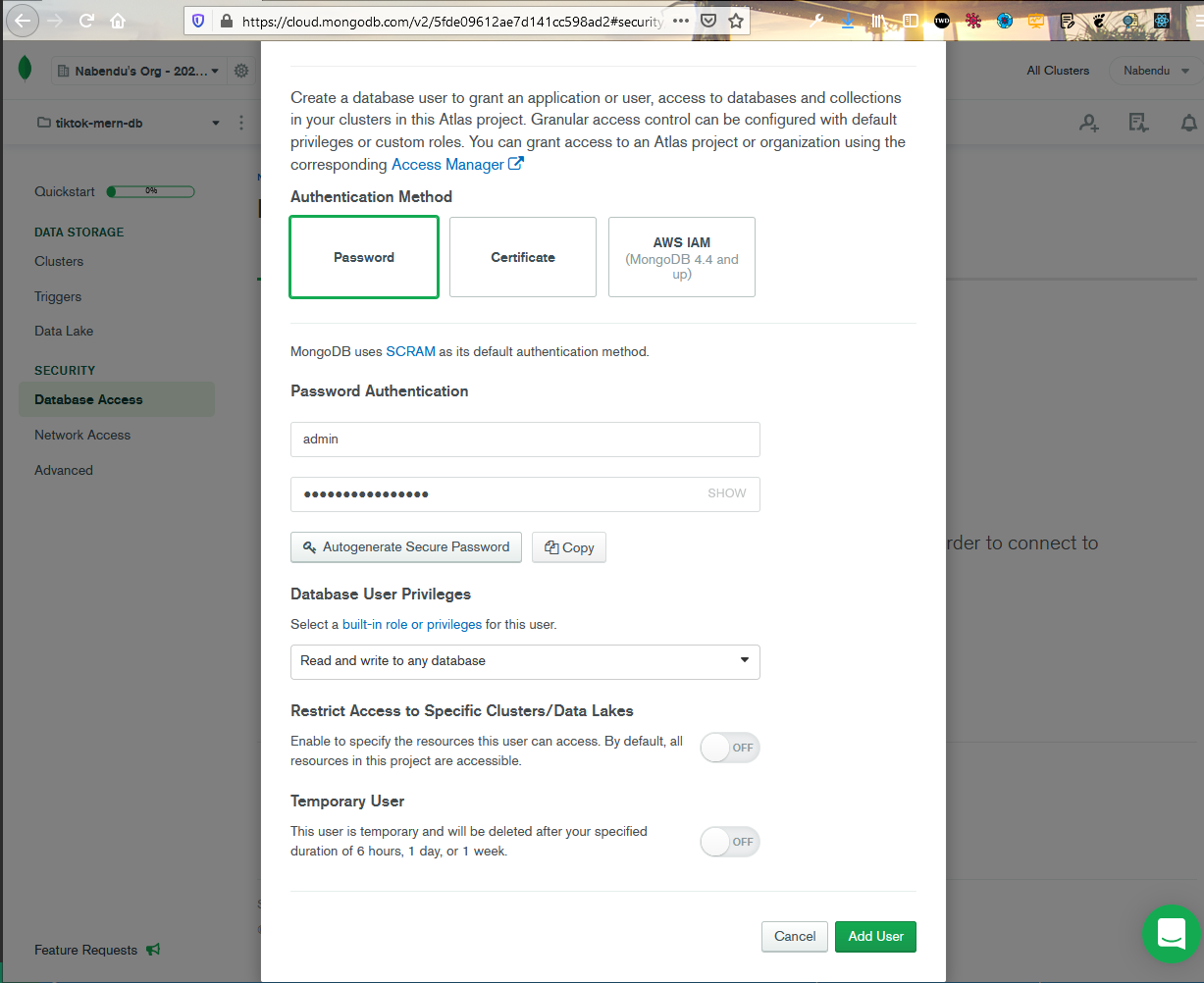Open organization settings gear icon
1204x983 pixels.
241,71
